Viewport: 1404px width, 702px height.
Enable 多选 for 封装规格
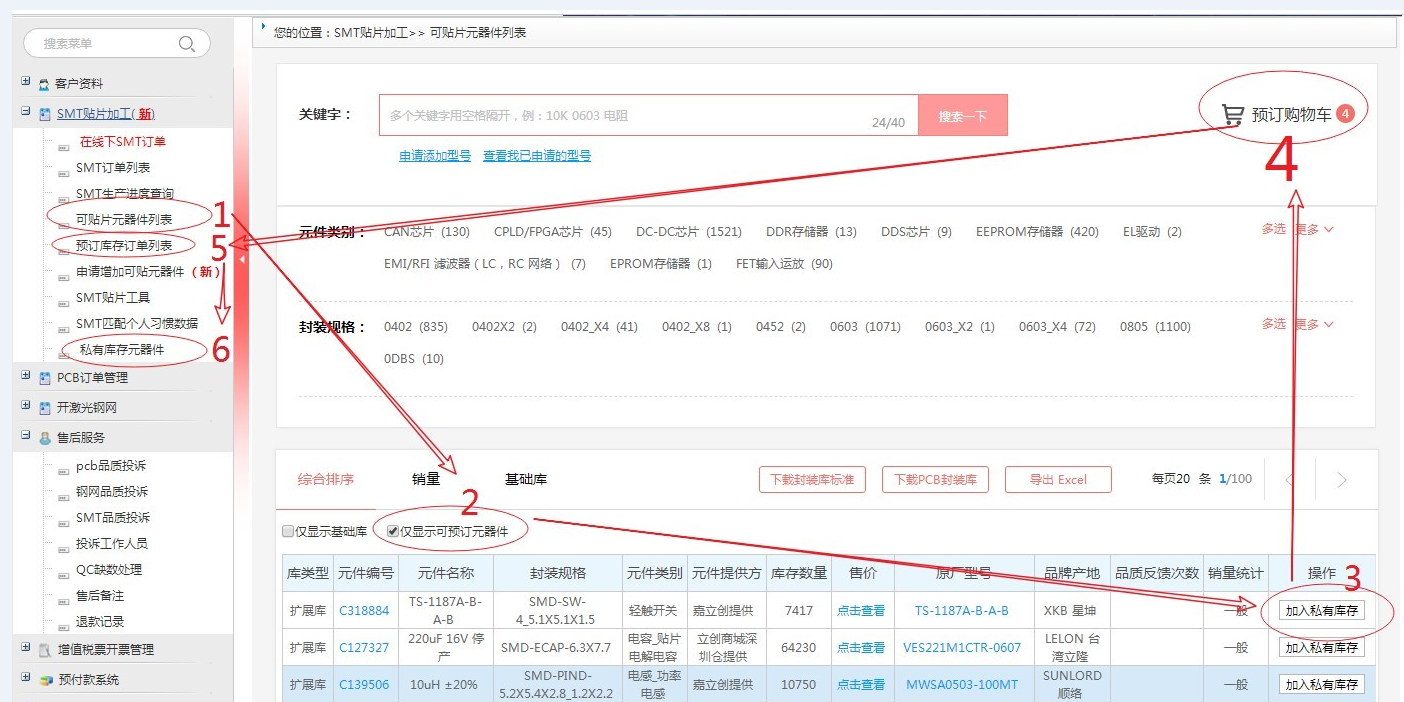[x=1273, y=324]
